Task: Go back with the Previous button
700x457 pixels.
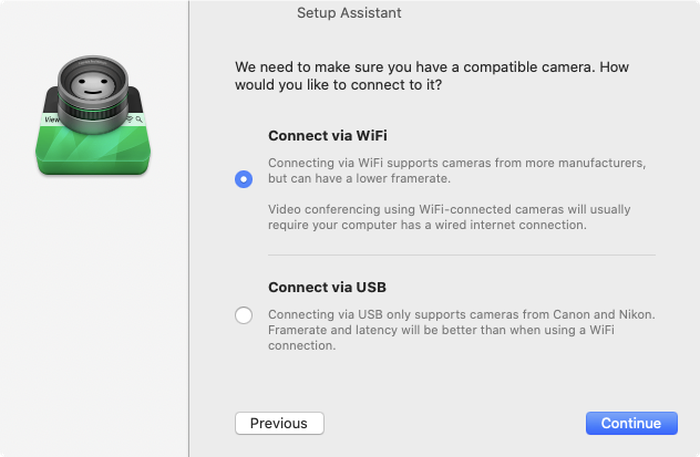Action: (279, 423)
